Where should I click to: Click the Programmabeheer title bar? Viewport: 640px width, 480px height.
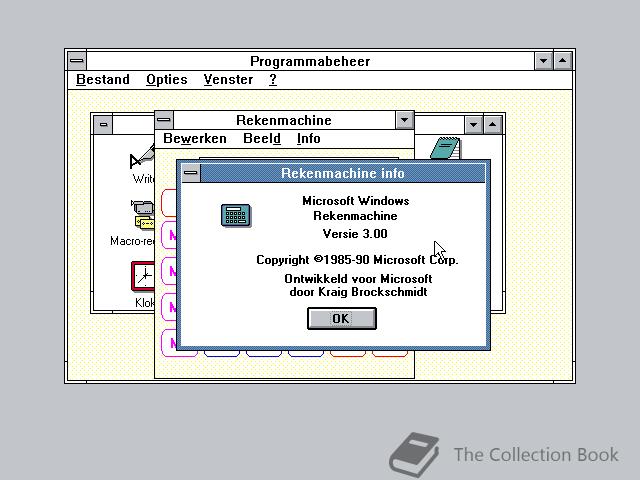pyautogui.click(x=310, y=61)
